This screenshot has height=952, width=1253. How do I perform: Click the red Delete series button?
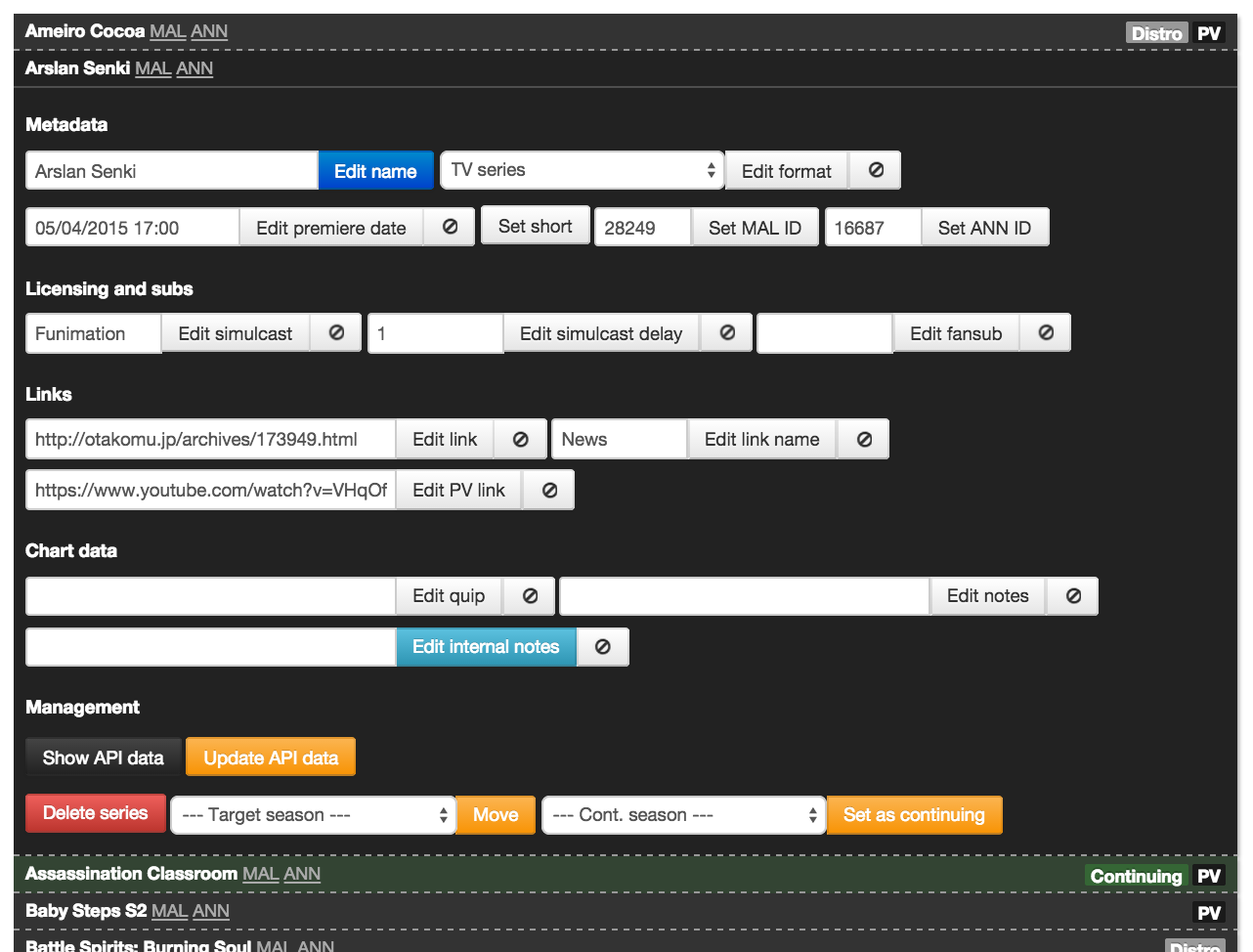96,813
